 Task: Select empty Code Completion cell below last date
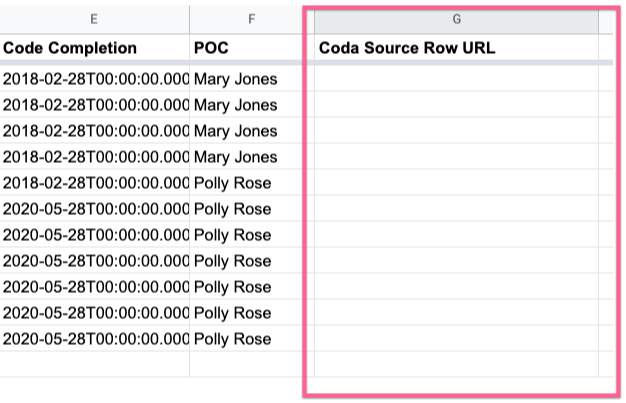(94, 364)
